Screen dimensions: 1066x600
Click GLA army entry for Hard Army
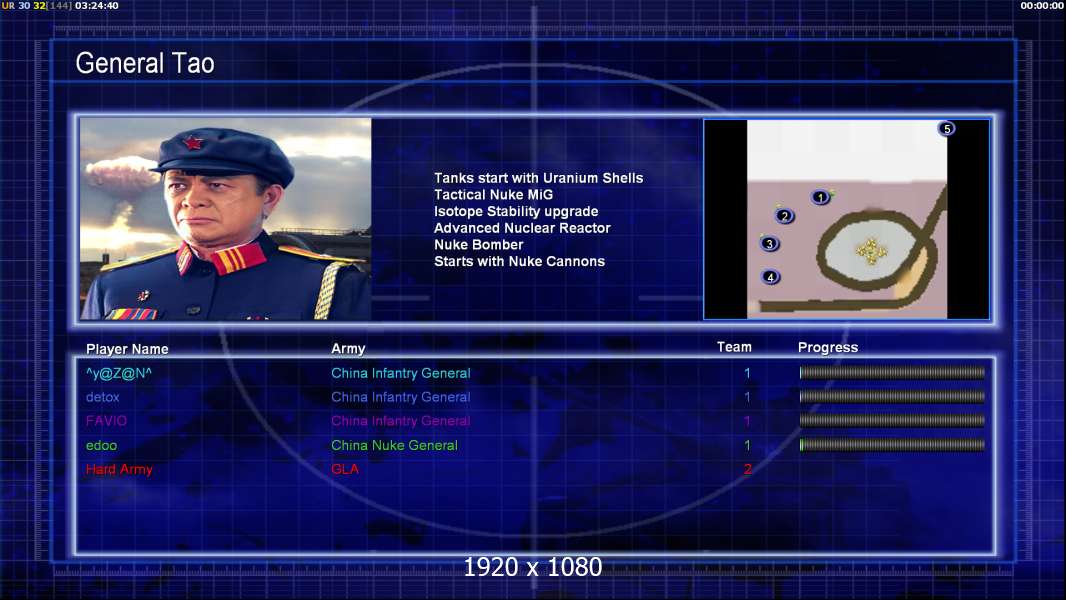coord(345,469)
